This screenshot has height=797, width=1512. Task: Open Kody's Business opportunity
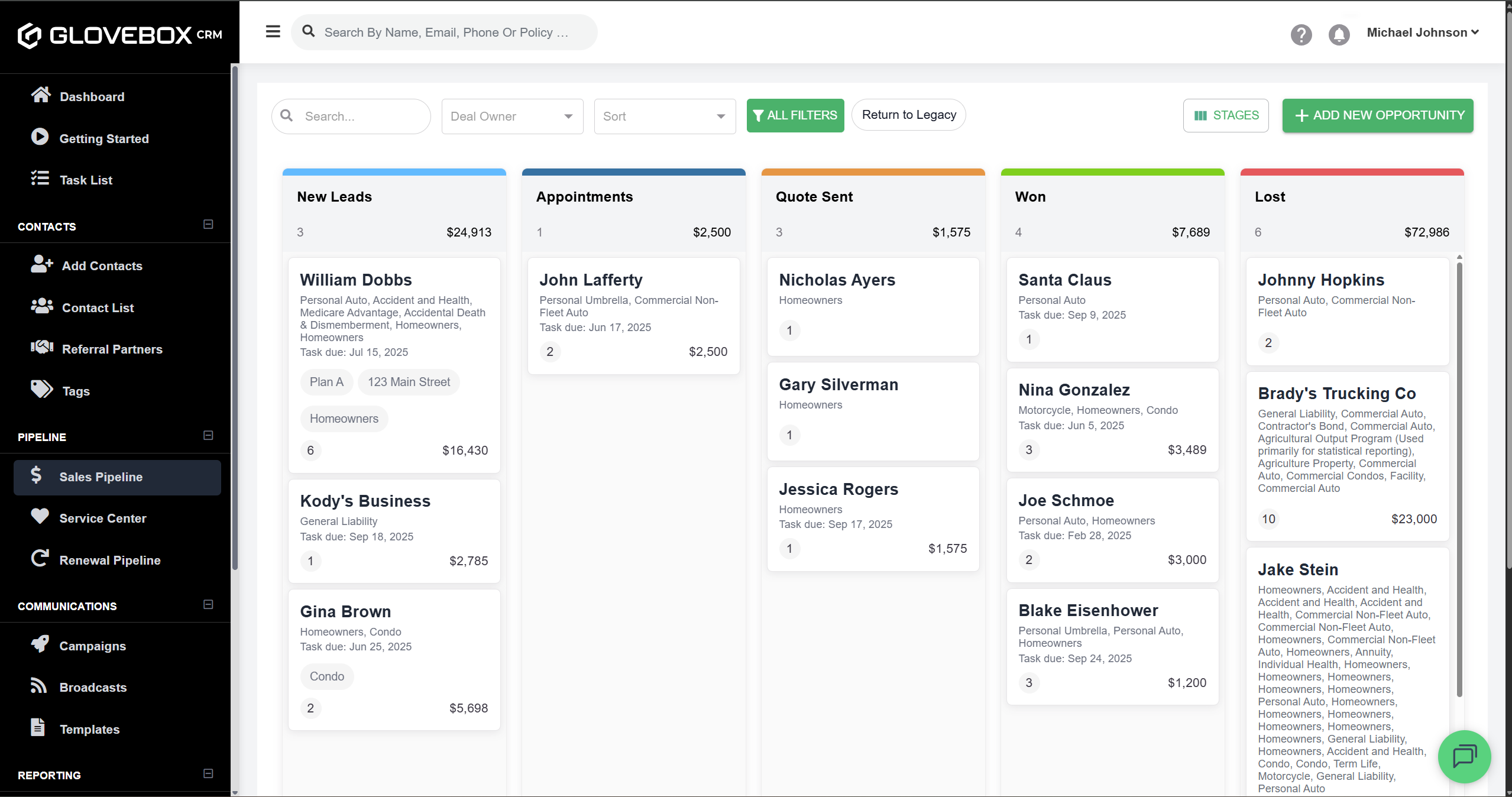tap(394, 531)
